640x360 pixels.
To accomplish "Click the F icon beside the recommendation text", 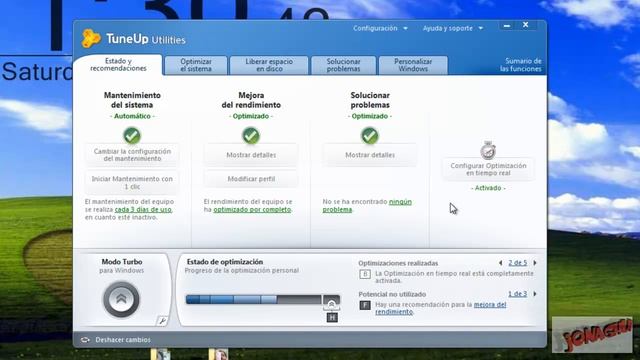I will pyautogui.click(x=365, y=305).
